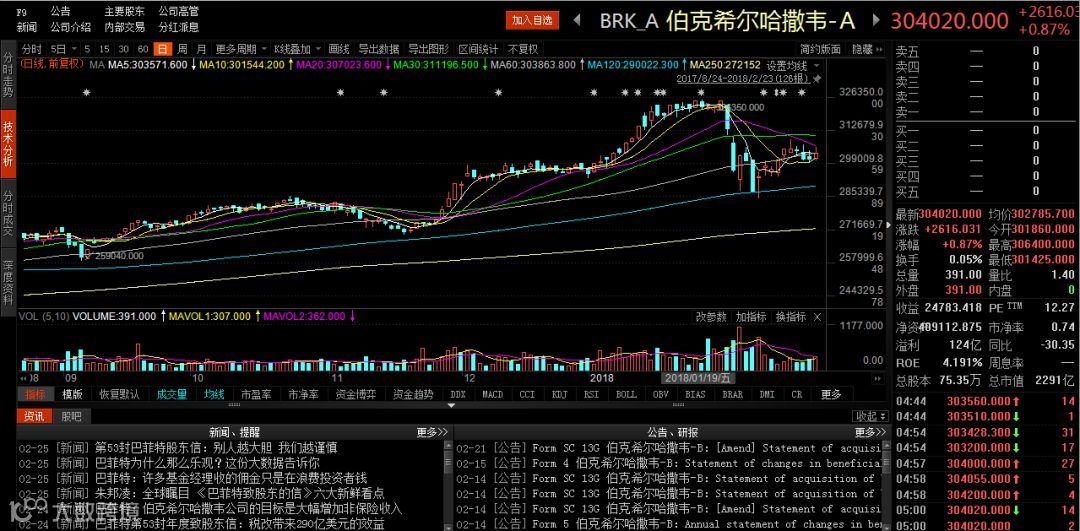Open 更多>> in 新闻、提醒 section

pyautogui.click(x=432, y=433)
